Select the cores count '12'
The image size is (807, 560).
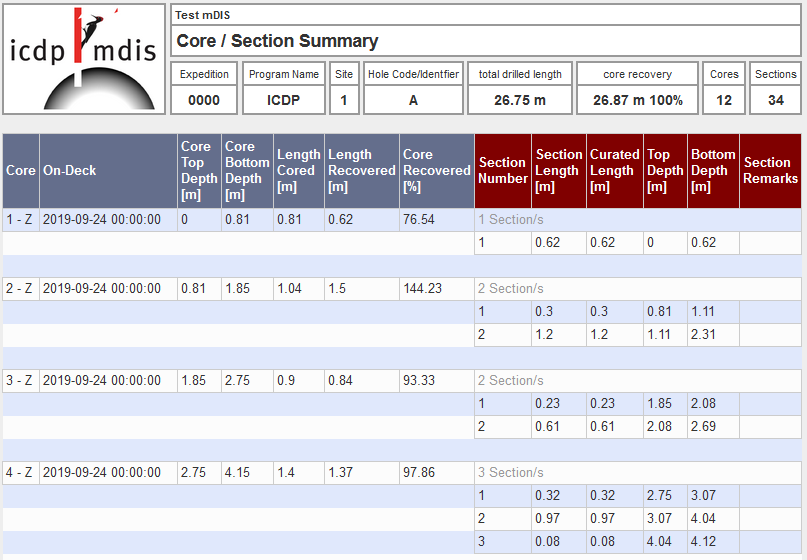click(x=724, y=100)
